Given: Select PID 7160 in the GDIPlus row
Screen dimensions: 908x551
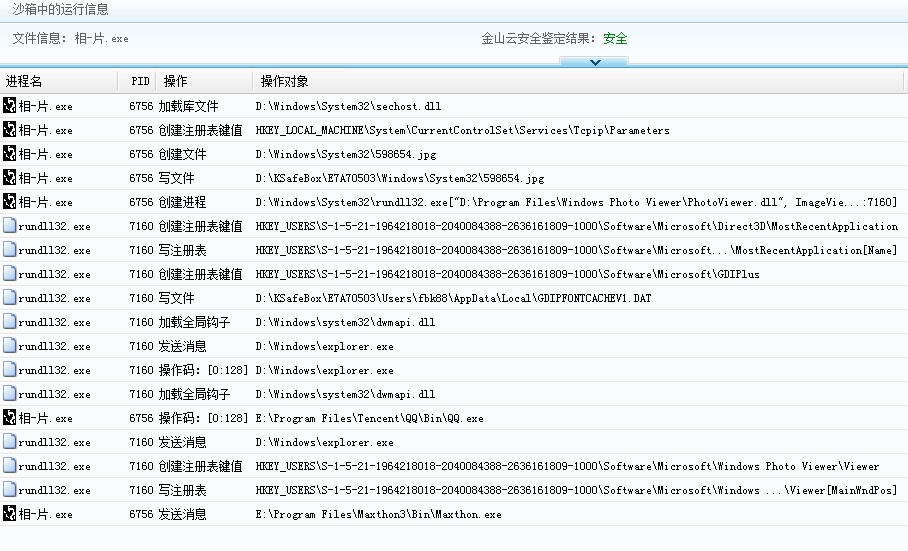Looking at the screenshot, I should (141, 274).
